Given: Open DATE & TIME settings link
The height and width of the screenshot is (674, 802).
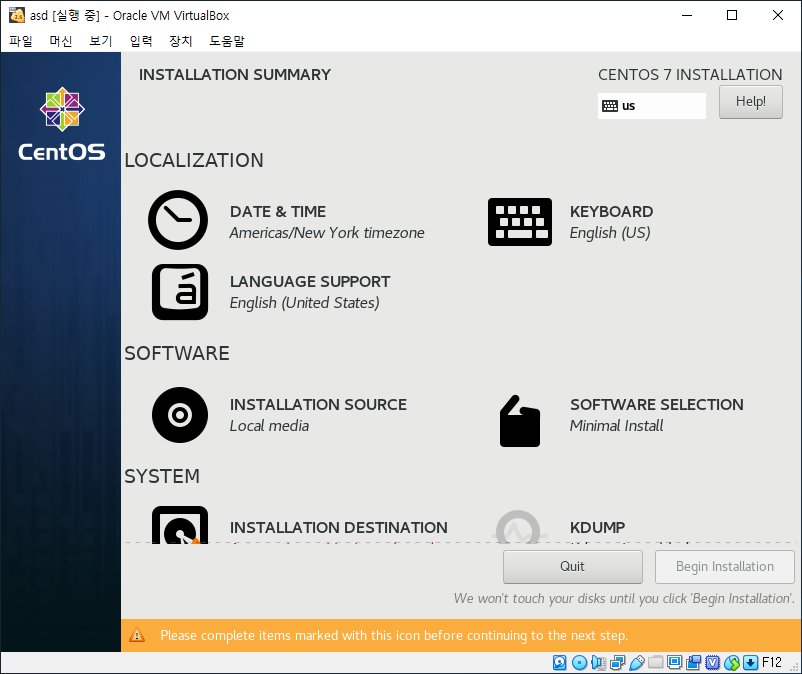Looking at the screenshot, I should coord(278,212).
